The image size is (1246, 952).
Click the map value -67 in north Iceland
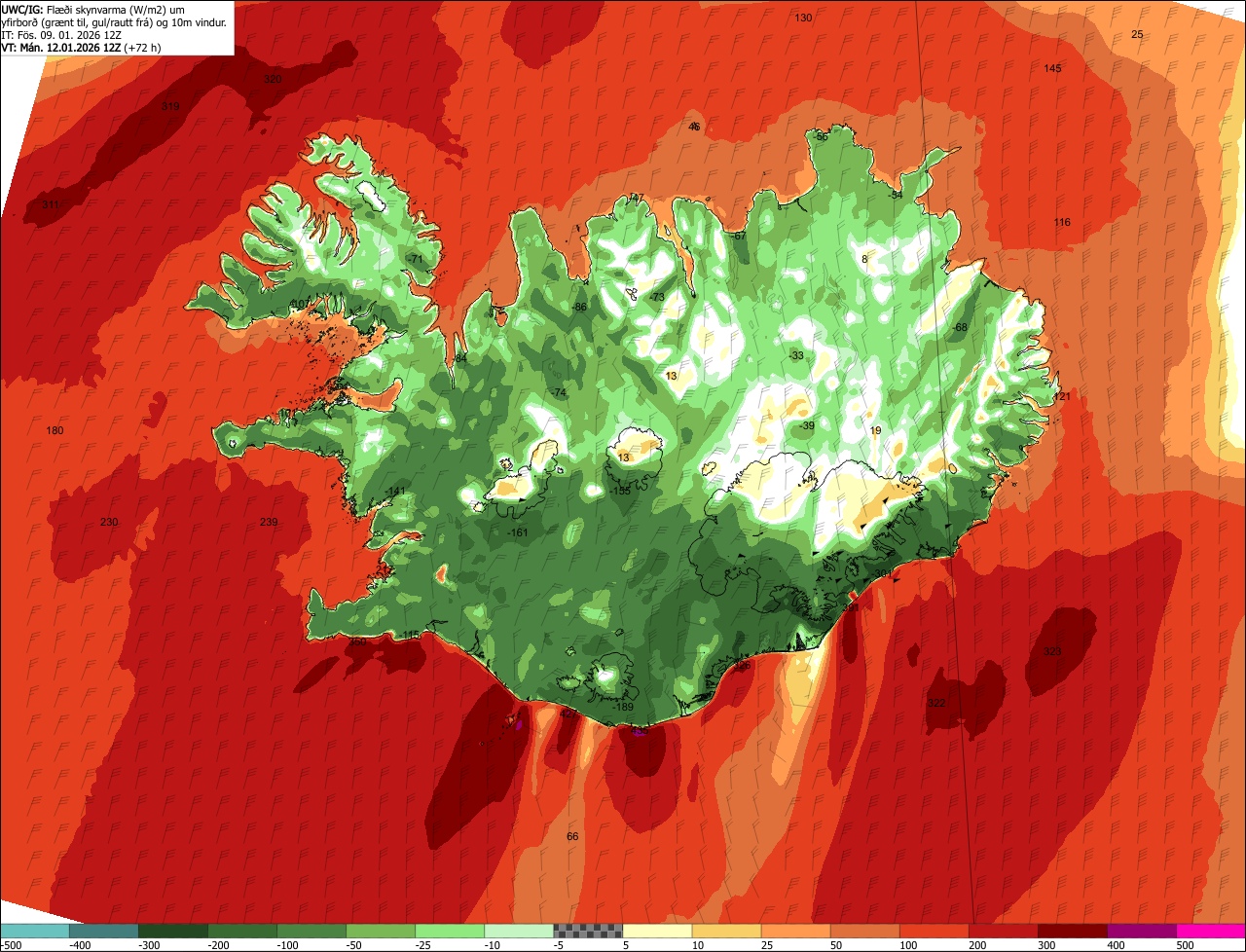(740, 236)
